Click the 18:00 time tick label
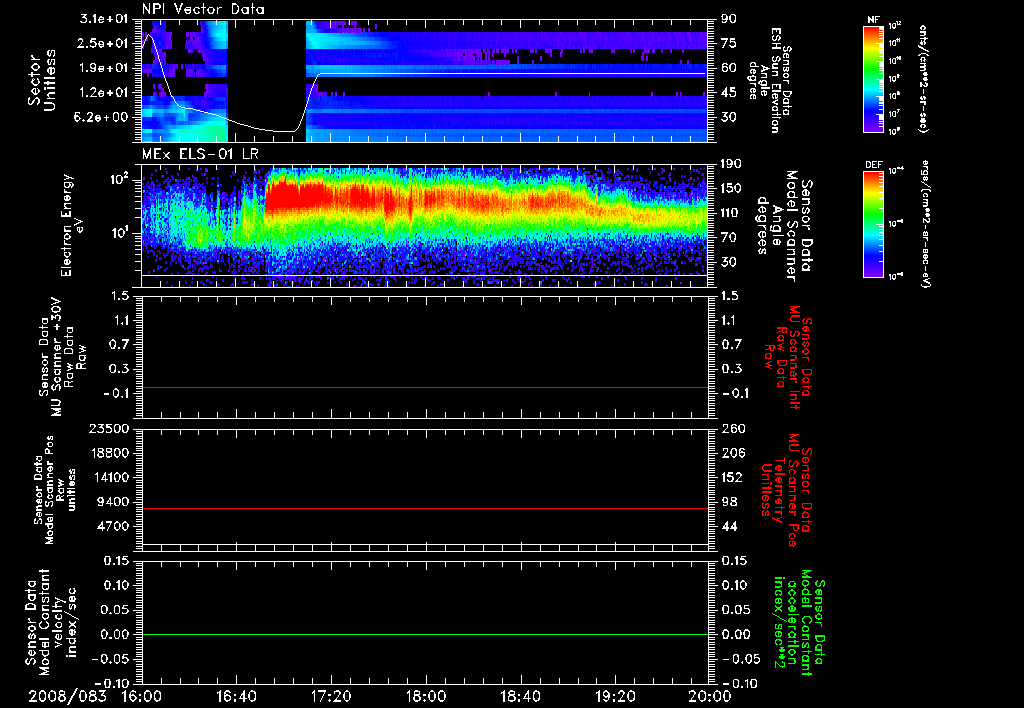 click(426, 696)
